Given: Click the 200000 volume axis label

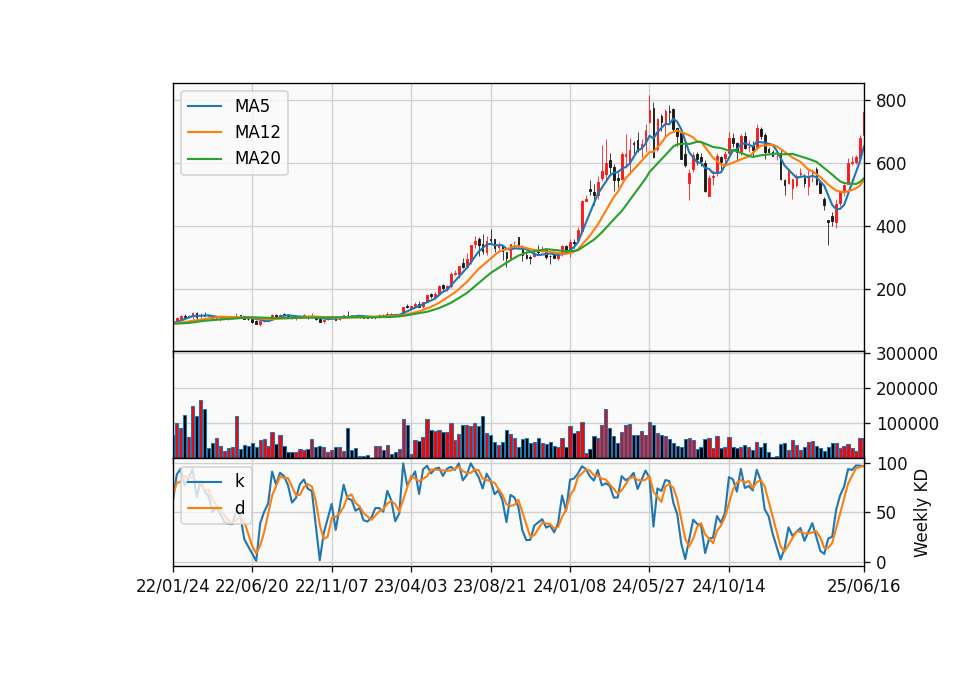Looking at the screenshot, I should [907, 389].
